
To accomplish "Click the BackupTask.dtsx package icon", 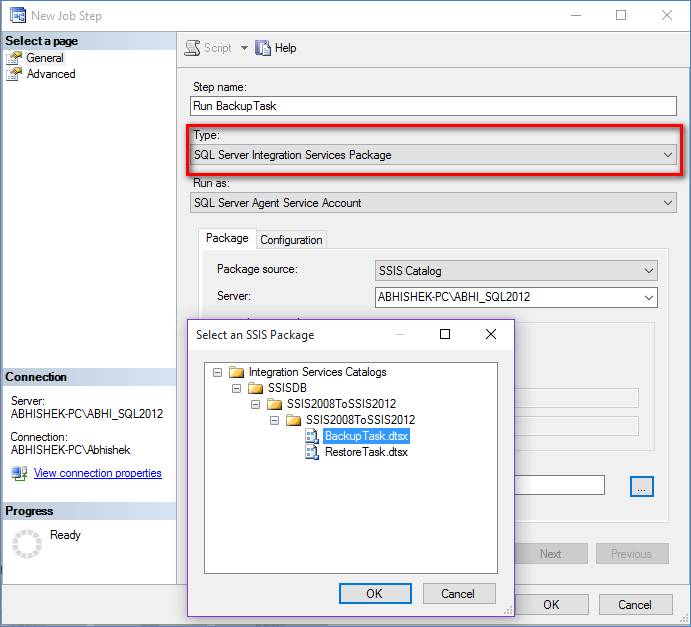I will pos(312,436).
